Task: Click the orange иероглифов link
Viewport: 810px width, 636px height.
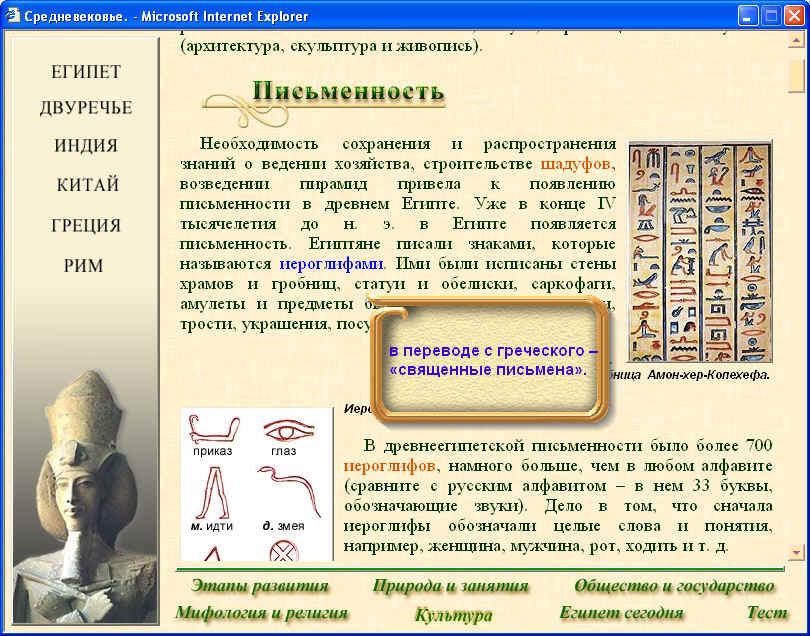Action: click(389, 466)
